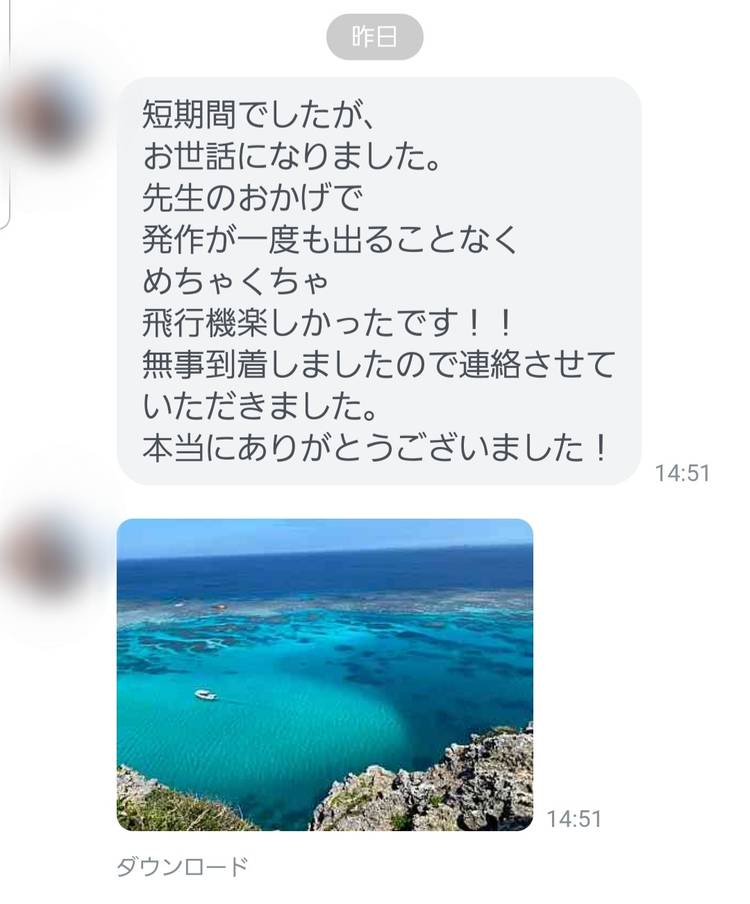Viewport: 750px width, 904px height.
Task: Click the white boat in the photo
Action: click(206, 695)
